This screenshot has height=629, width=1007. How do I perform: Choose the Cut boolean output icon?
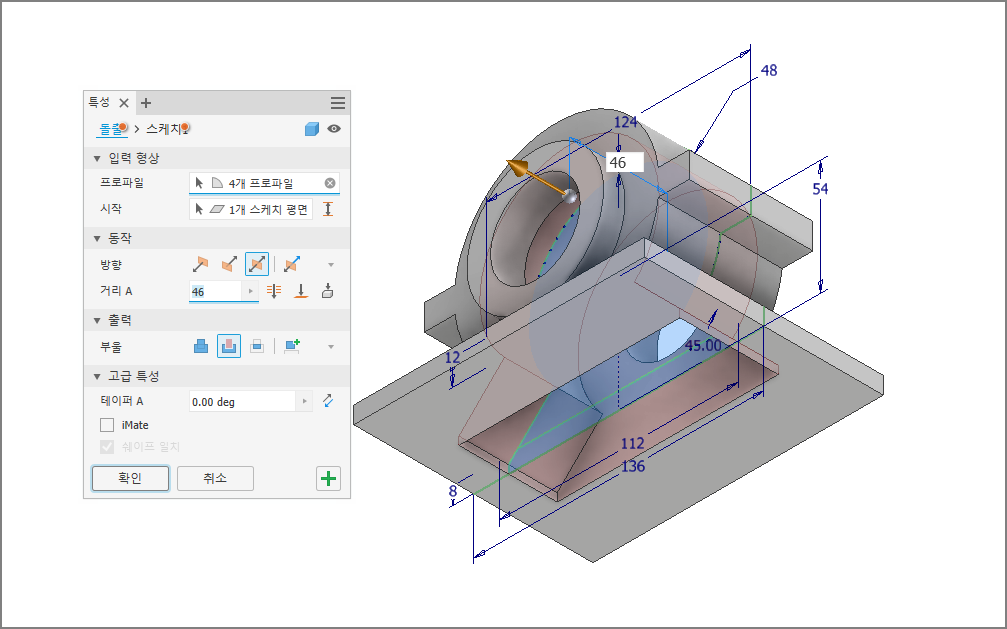(x=229, y=346)
